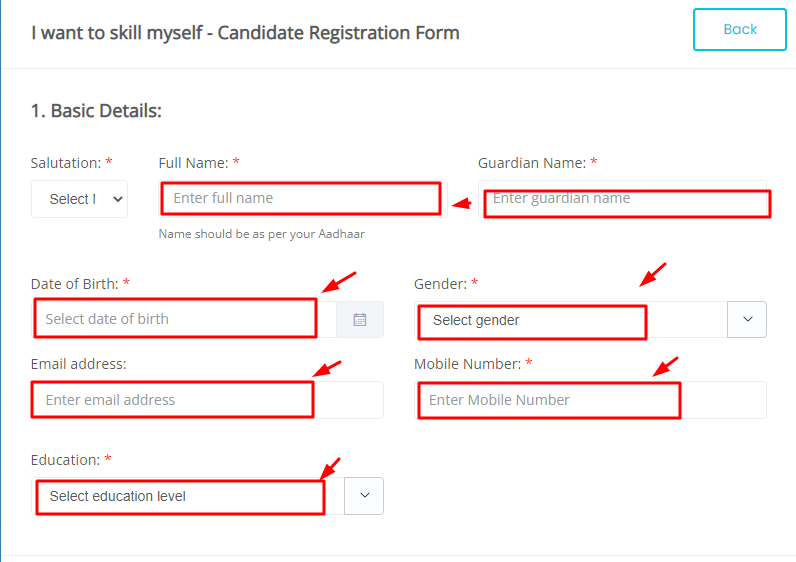Focus the Enter email address field
This screenshot has height=562, width=796.
(207, 400)
